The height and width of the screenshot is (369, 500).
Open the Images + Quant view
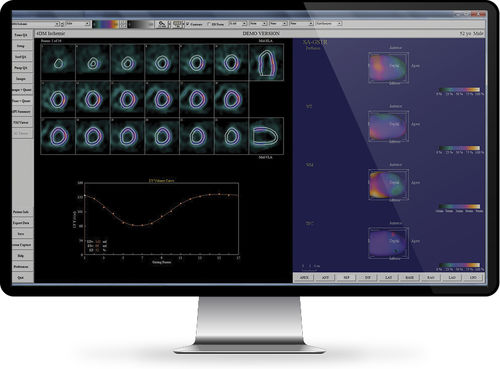click(x=22, y=90)
